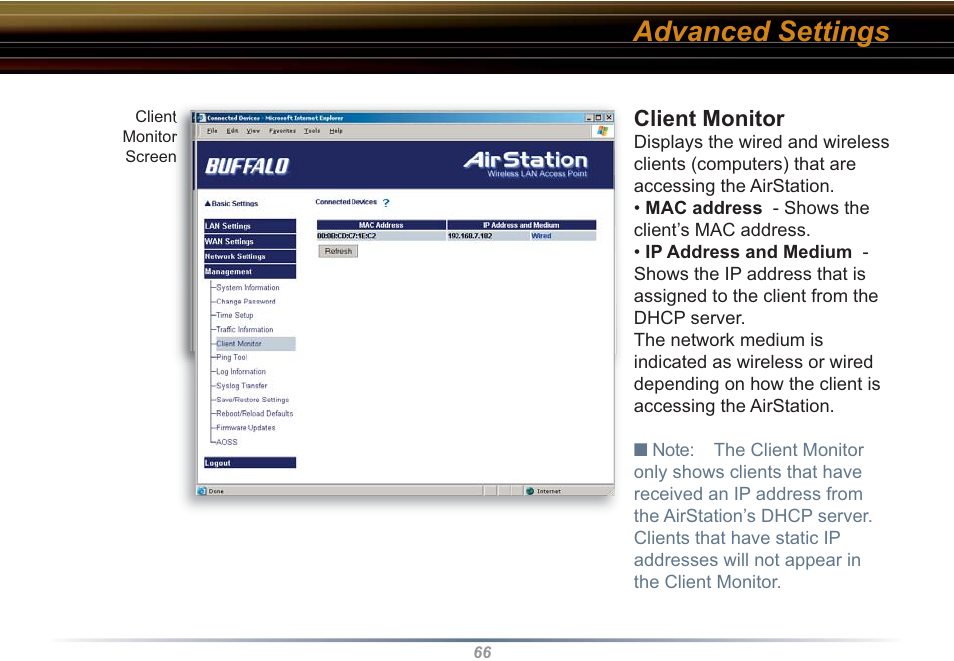This screenshot has height=661, width=954.
Task: Maximize the Internet Explorer window
Action: tap(598, 117)
